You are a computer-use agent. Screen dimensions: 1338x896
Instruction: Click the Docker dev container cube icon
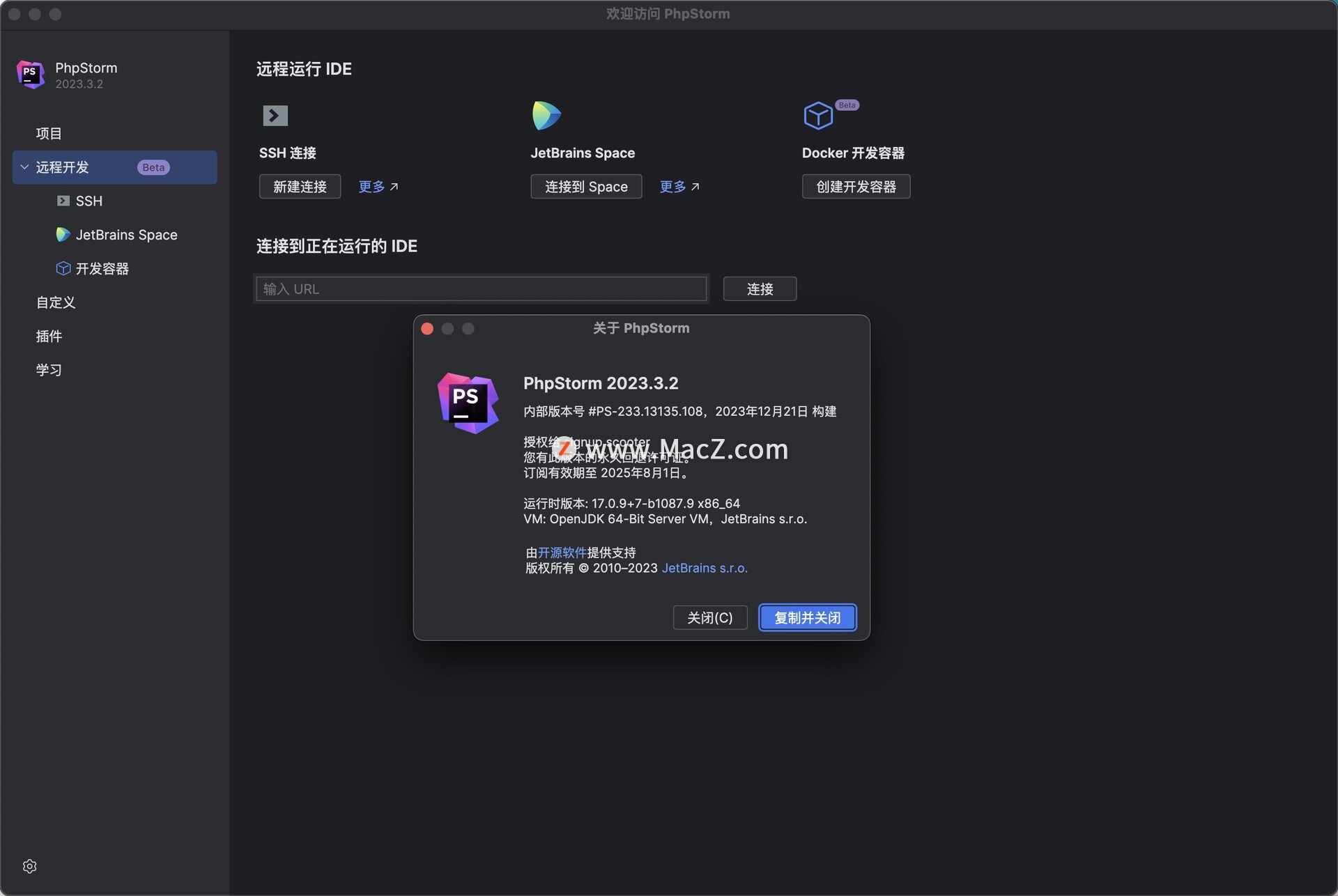click(x=818, y=116)
